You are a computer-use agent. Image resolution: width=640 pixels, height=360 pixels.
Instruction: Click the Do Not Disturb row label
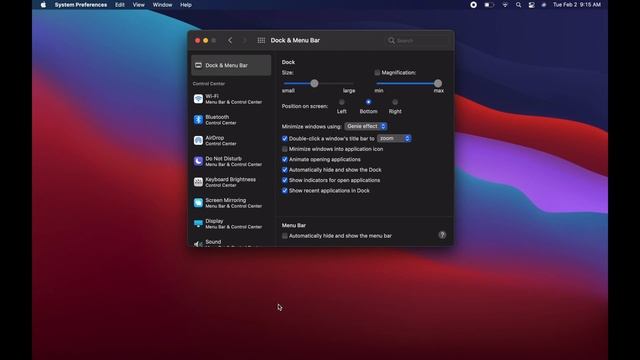224,159
